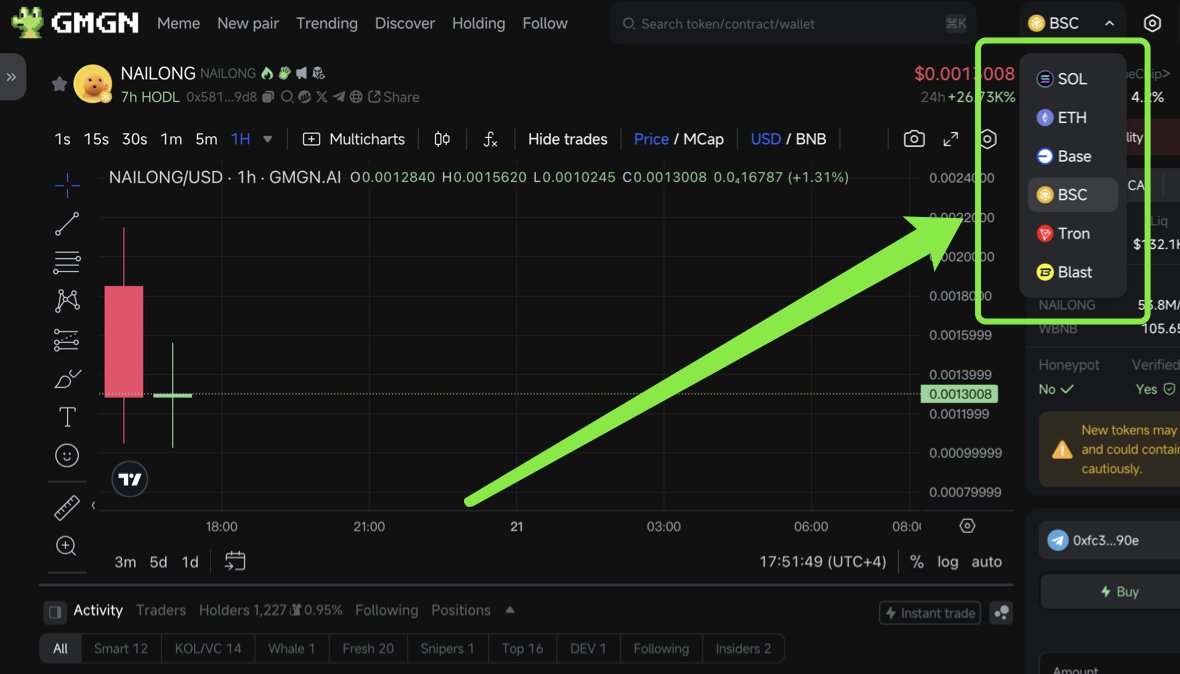This screenshot has width=1180, height=674.
Task: Set chart range to 5d
Action: point(158,562)
